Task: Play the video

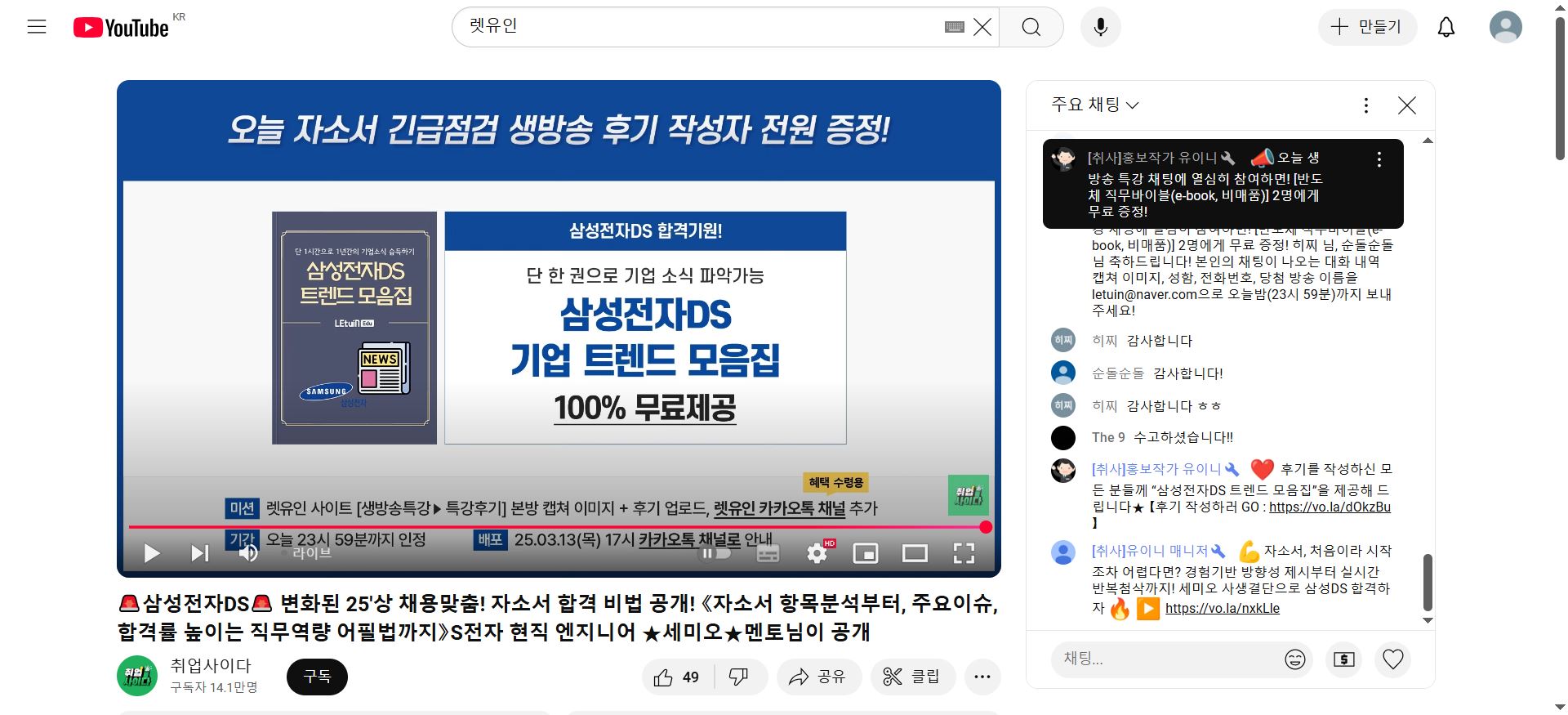Action: click(x=152, y=553)
